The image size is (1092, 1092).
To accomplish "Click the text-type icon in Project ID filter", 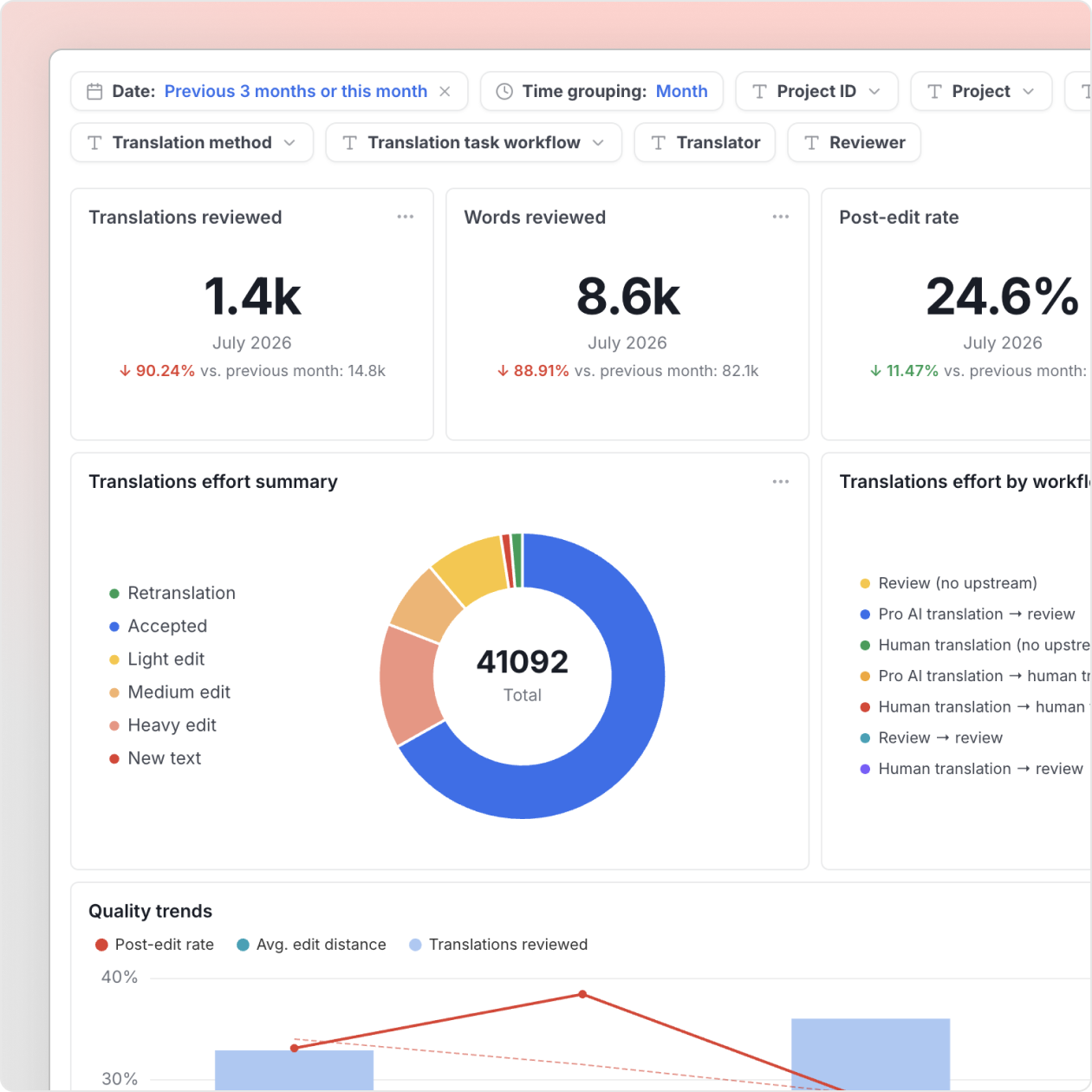I will tap(760, 91).
